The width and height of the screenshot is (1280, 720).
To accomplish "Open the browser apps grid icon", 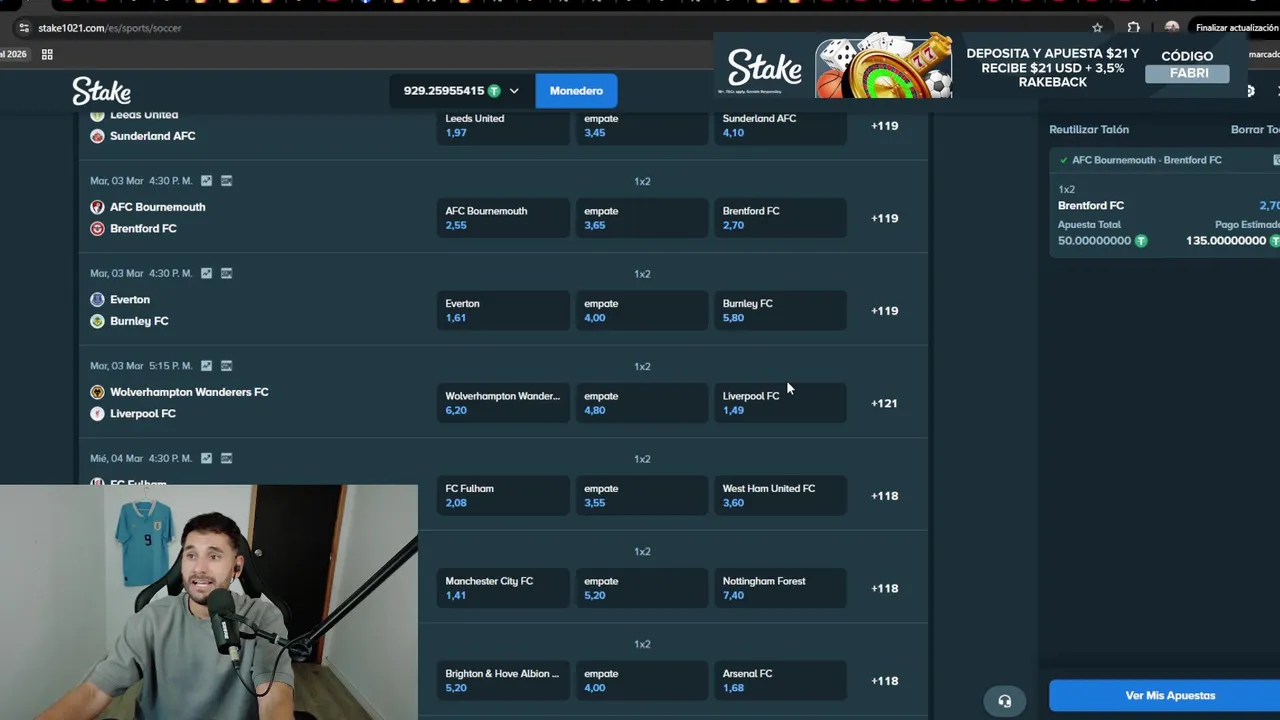I will tap(47, 54).
